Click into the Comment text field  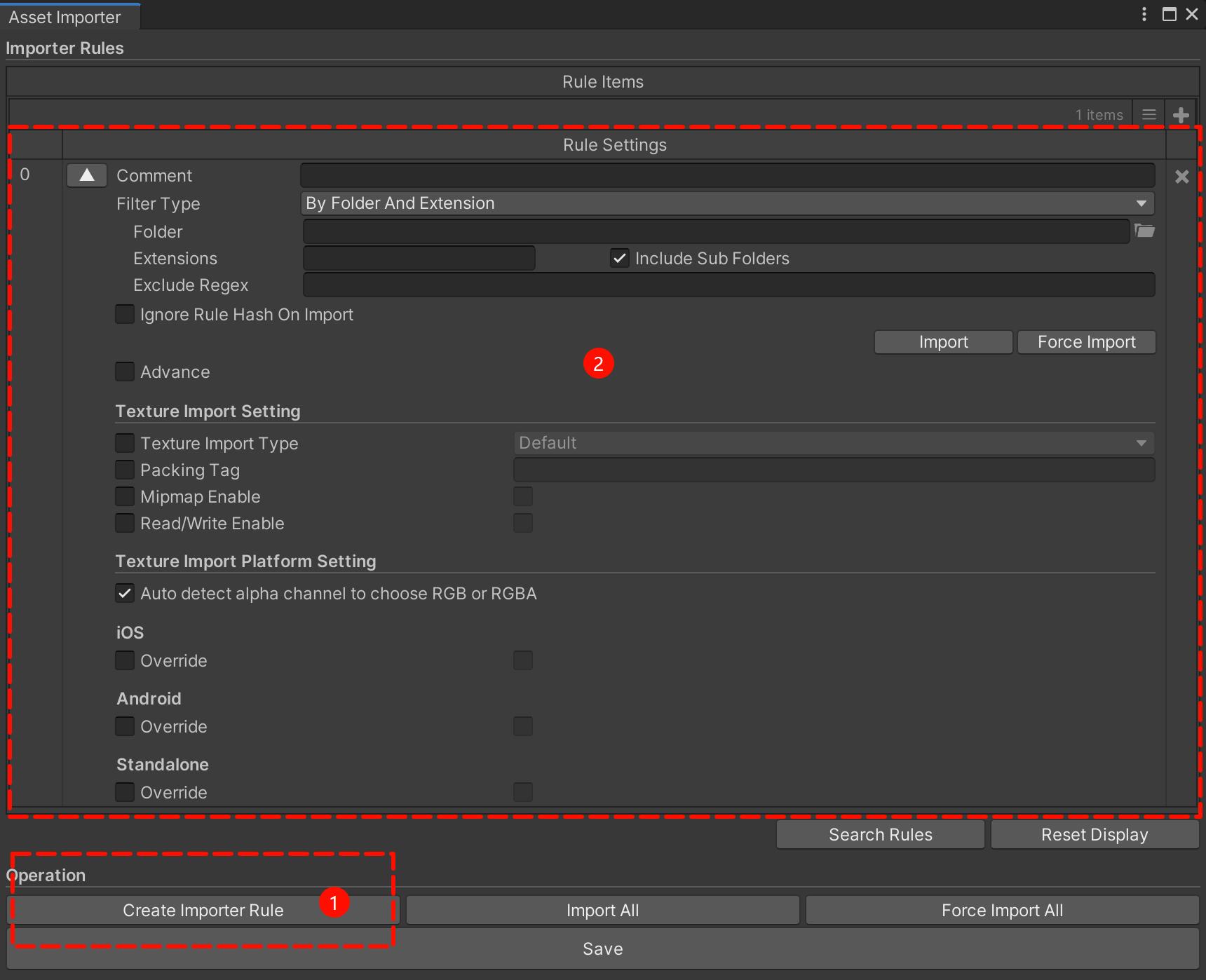(727, 175)
